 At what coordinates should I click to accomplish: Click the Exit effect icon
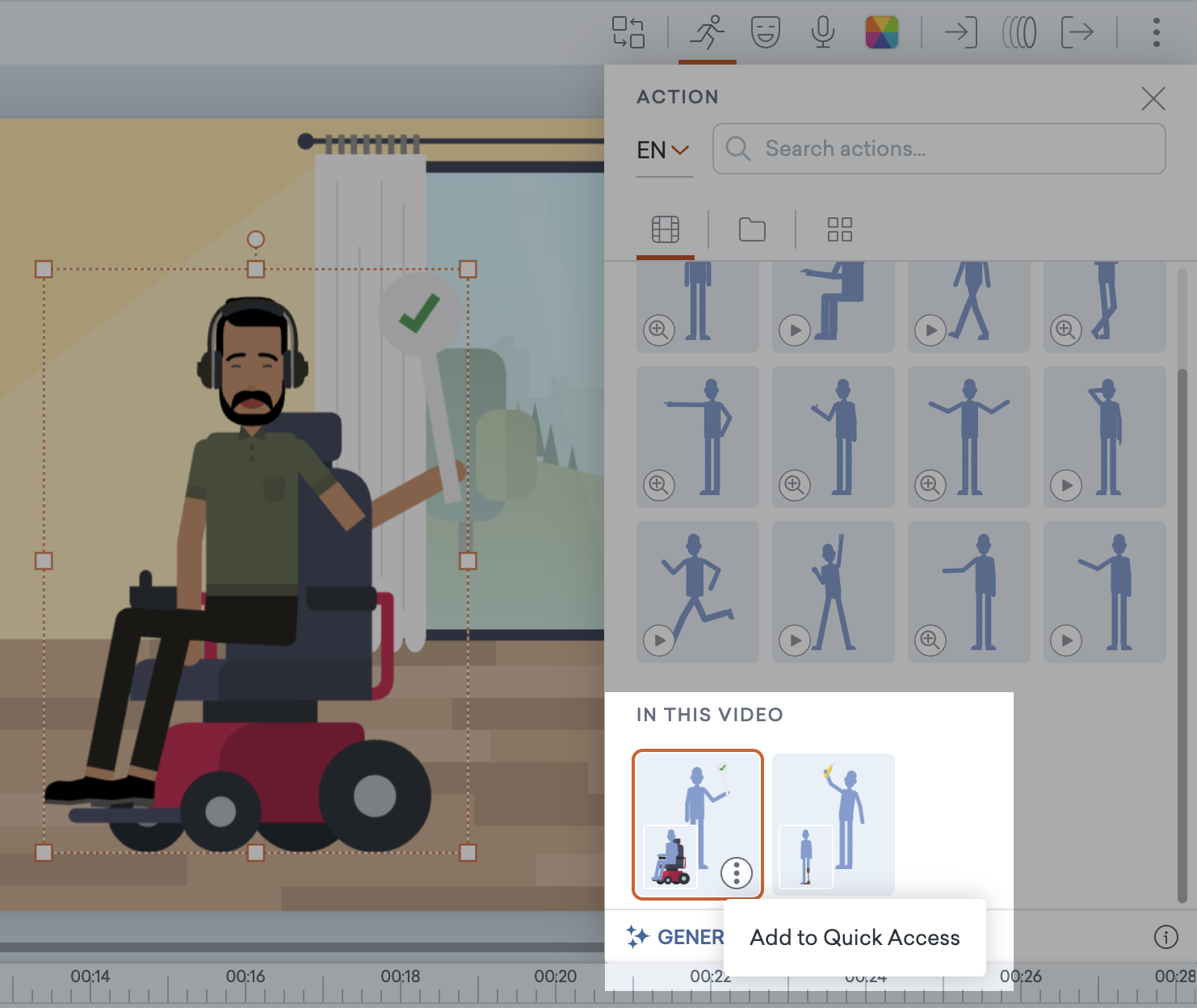click(x=1078, y=32)
